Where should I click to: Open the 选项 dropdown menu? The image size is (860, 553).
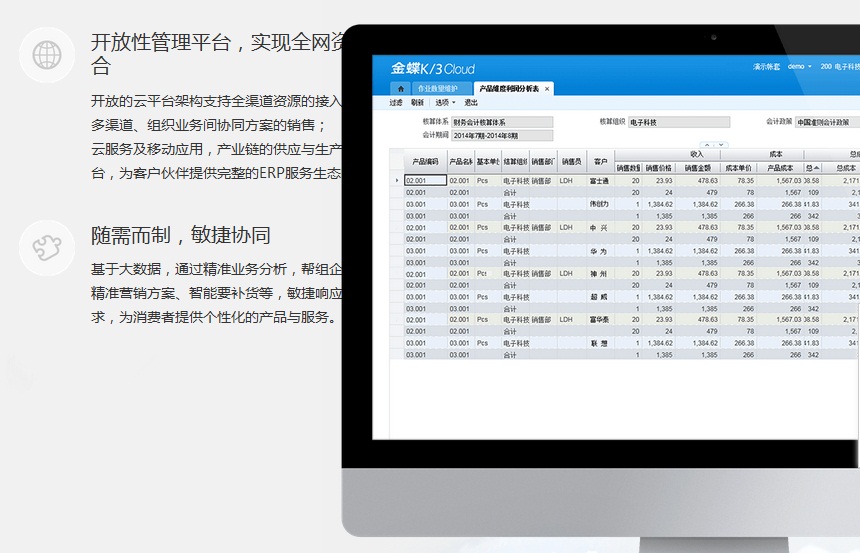pyautogui.click(x=445, y=103)
